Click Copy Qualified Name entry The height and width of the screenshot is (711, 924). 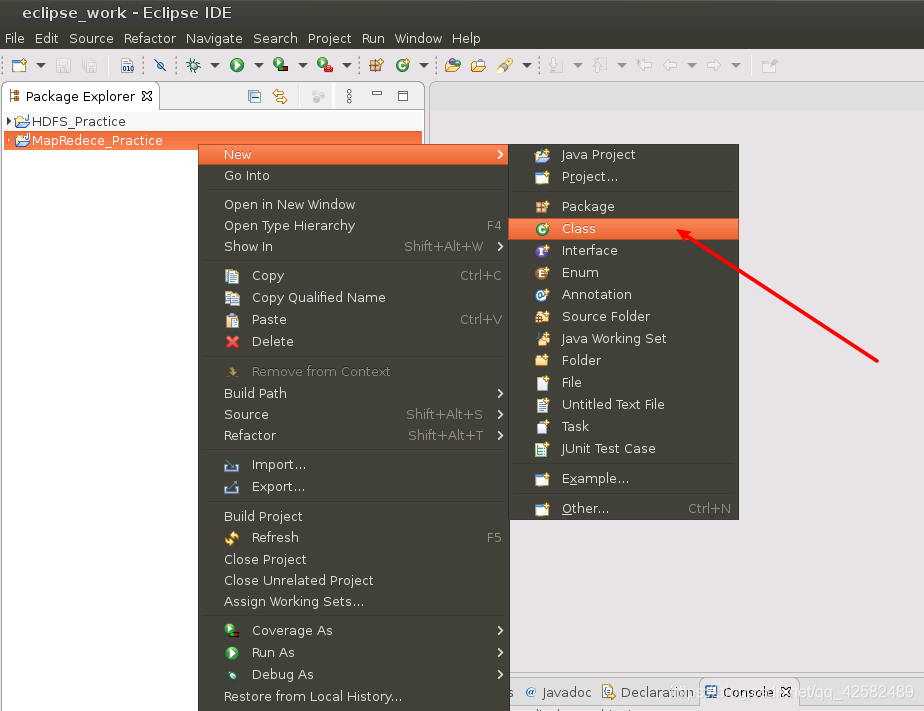[354, 298]
